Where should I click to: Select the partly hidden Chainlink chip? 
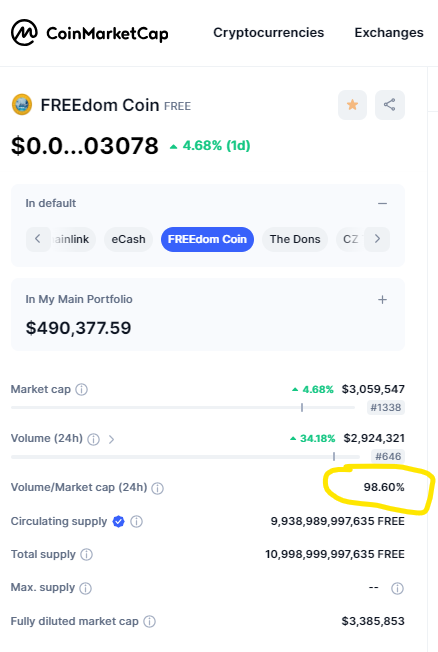click(x=73, y=239)
